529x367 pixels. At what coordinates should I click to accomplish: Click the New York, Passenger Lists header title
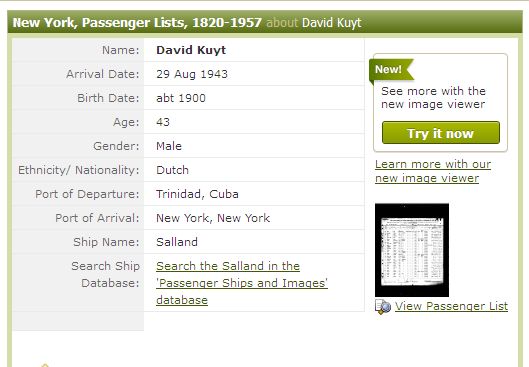[x=137, y=23]
